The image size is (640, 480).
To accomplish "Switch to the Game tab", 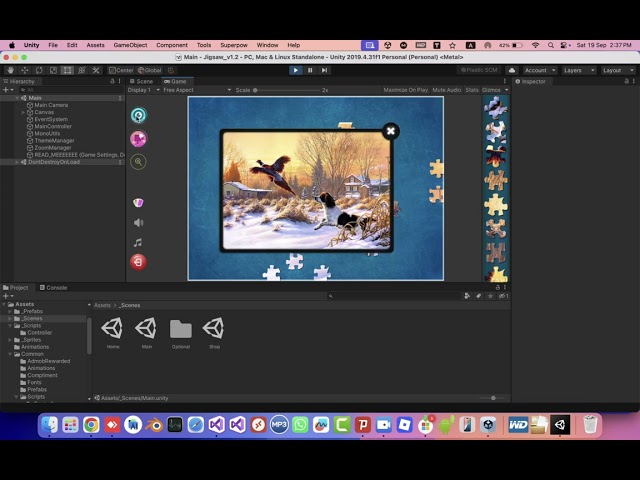I will click(x=175, y=81).
